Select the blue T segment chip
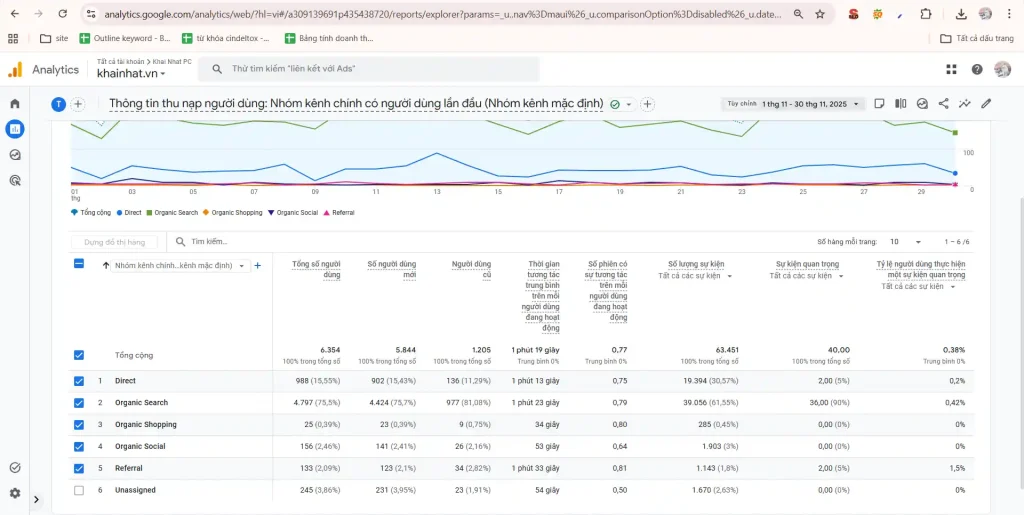Viewport: 1024px width, 515px height. coord(59,104)
